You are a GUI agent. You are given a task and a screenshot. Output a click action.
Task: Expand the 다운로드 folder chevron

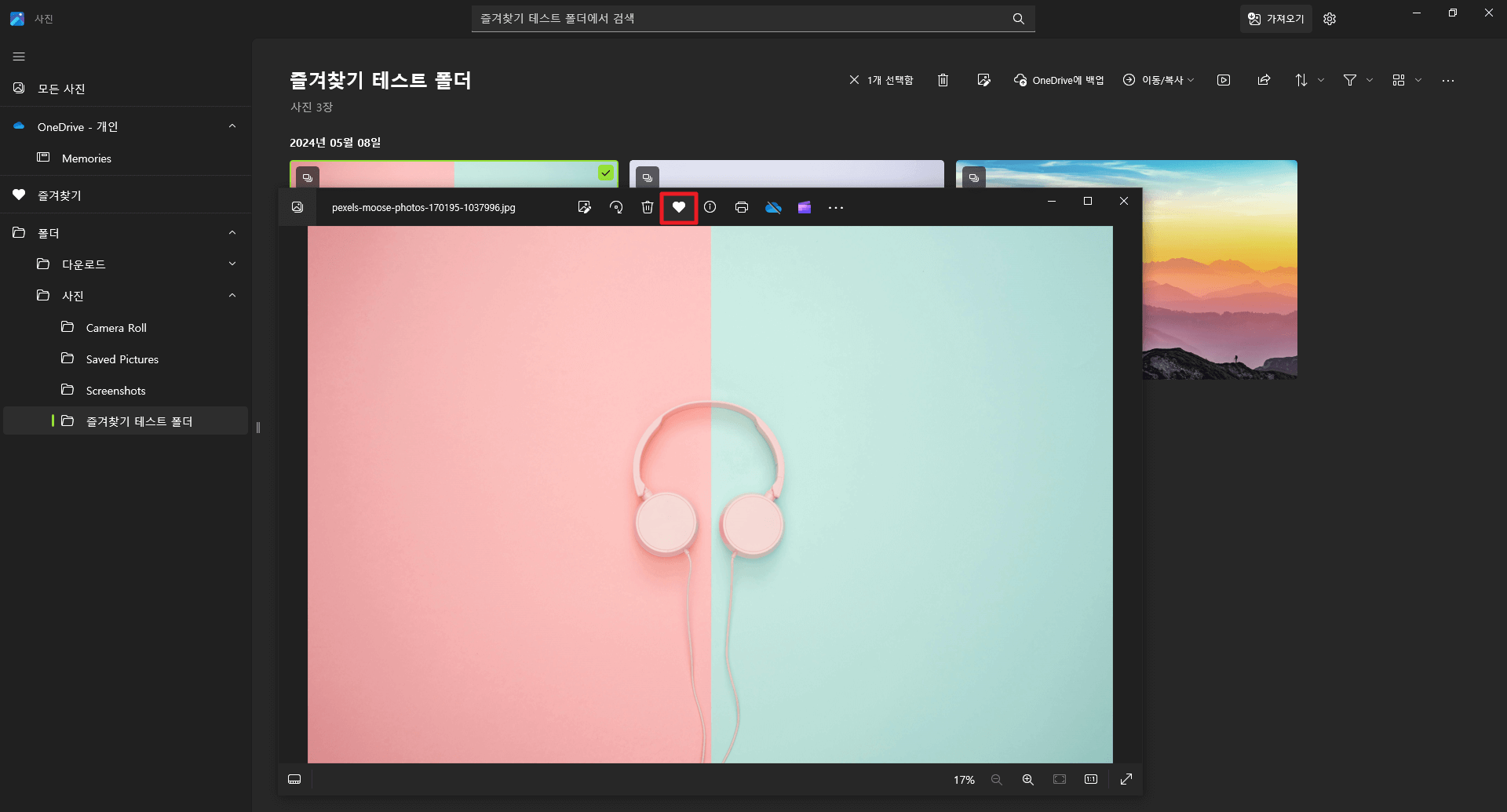(x=232, y=264)
